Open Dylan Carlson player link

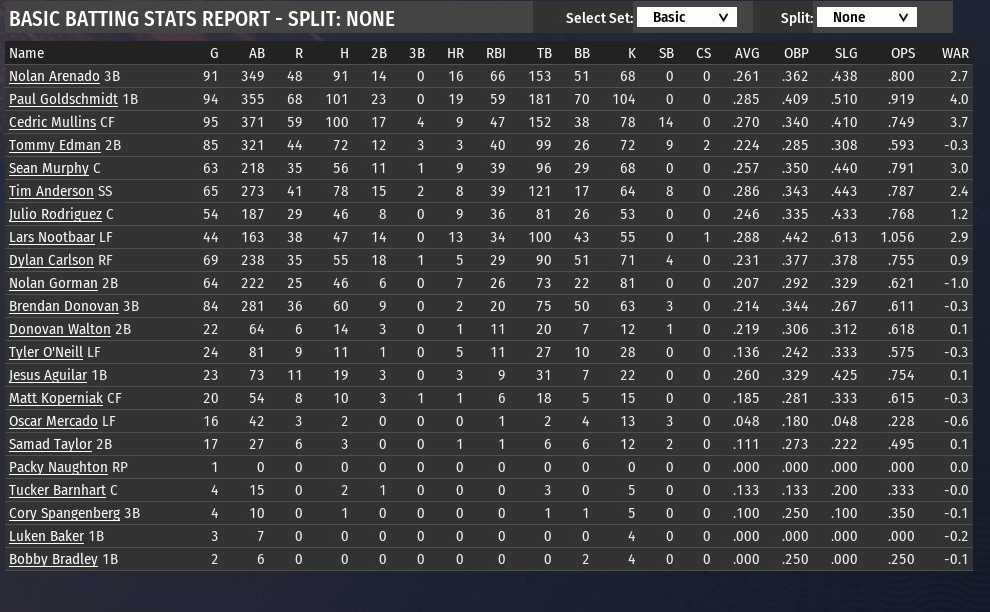(51, 260)
